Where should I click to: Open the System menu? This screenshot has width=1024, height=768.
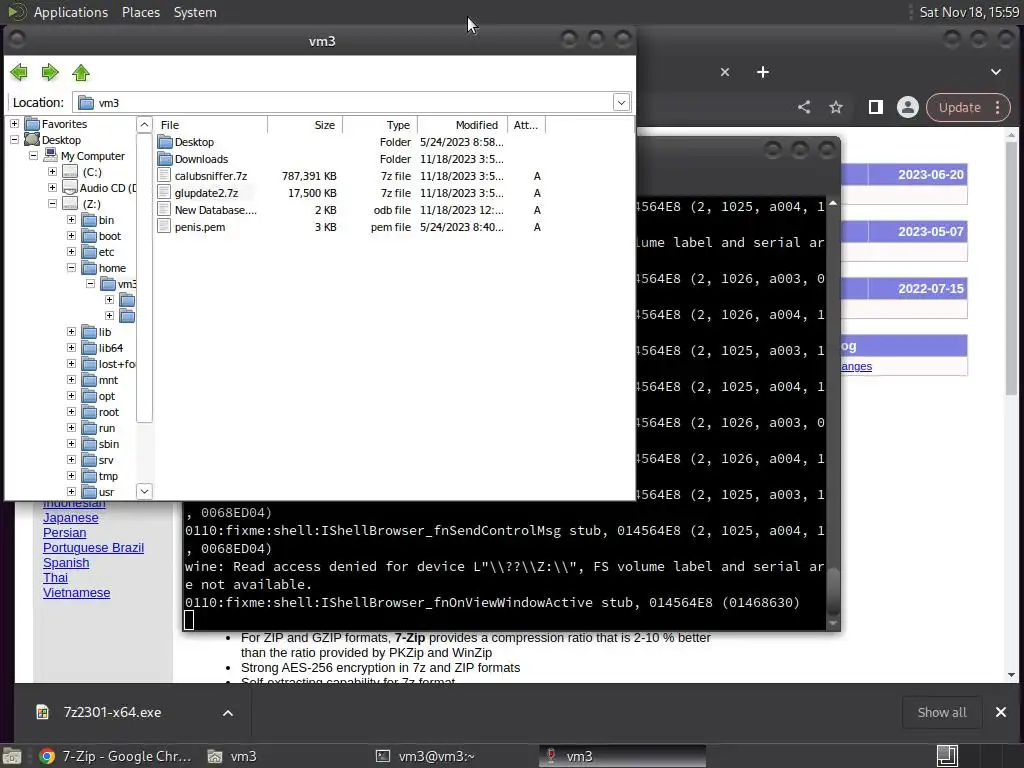click(195, 12)
